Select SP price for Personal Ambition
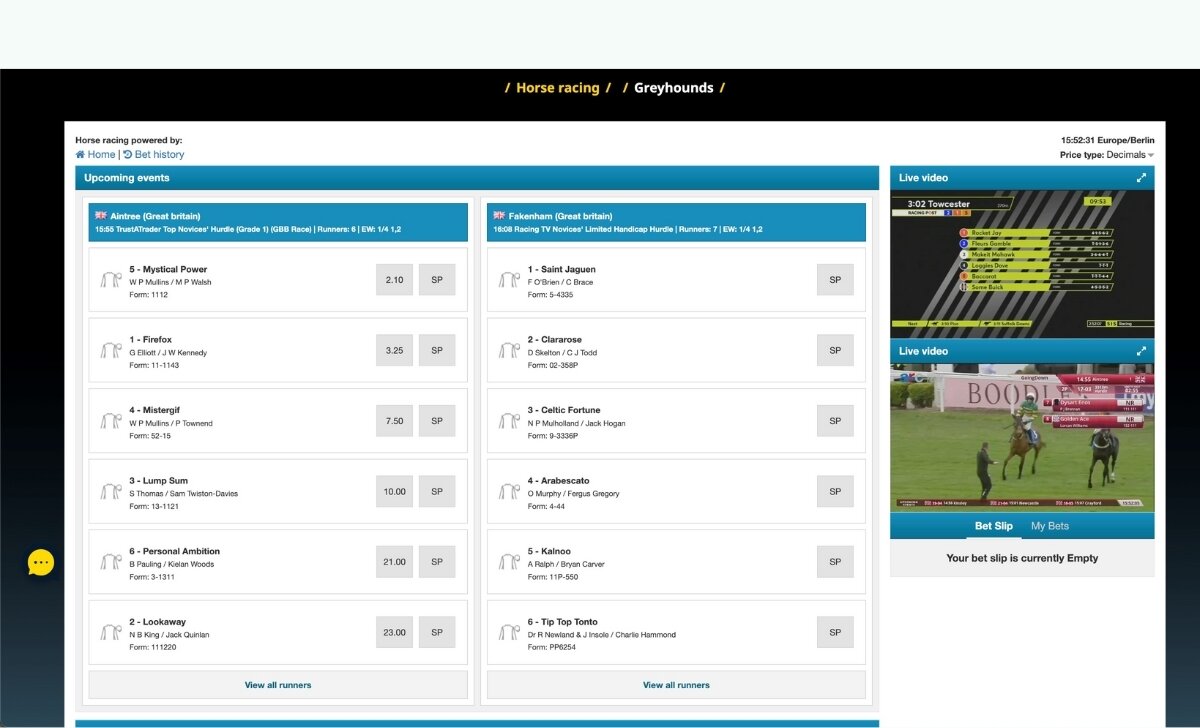The height and width of the screenshot is (728, 1200). 437,562
